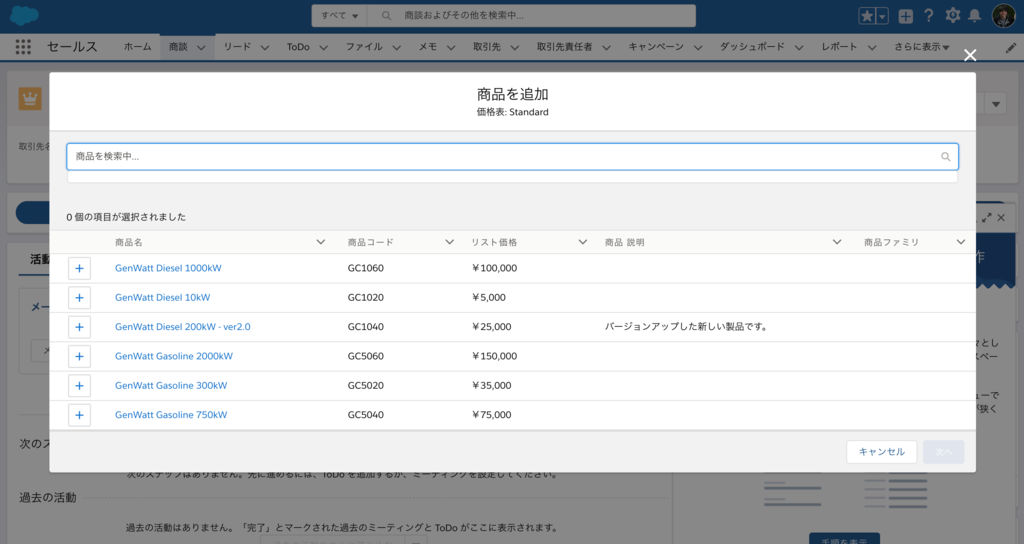The image size is (1024, 544).
Task: Add GenWatt Gasoline 750kW with plus button
Action: pos(79,415)
